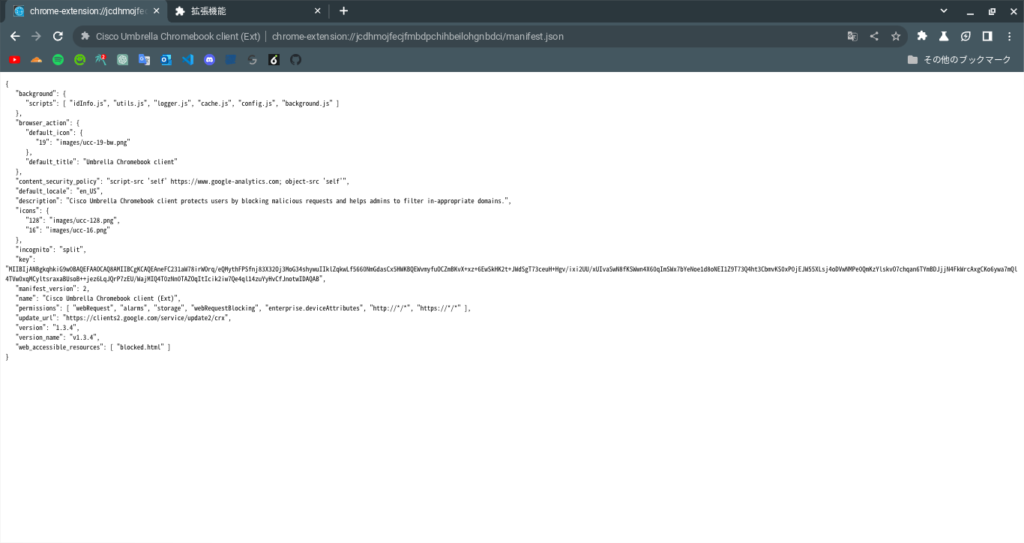This screenshot has height=543, width=1024.
Task: Open the YouTube bookmark
Action: pyautogui.click(x=14, y=60)
